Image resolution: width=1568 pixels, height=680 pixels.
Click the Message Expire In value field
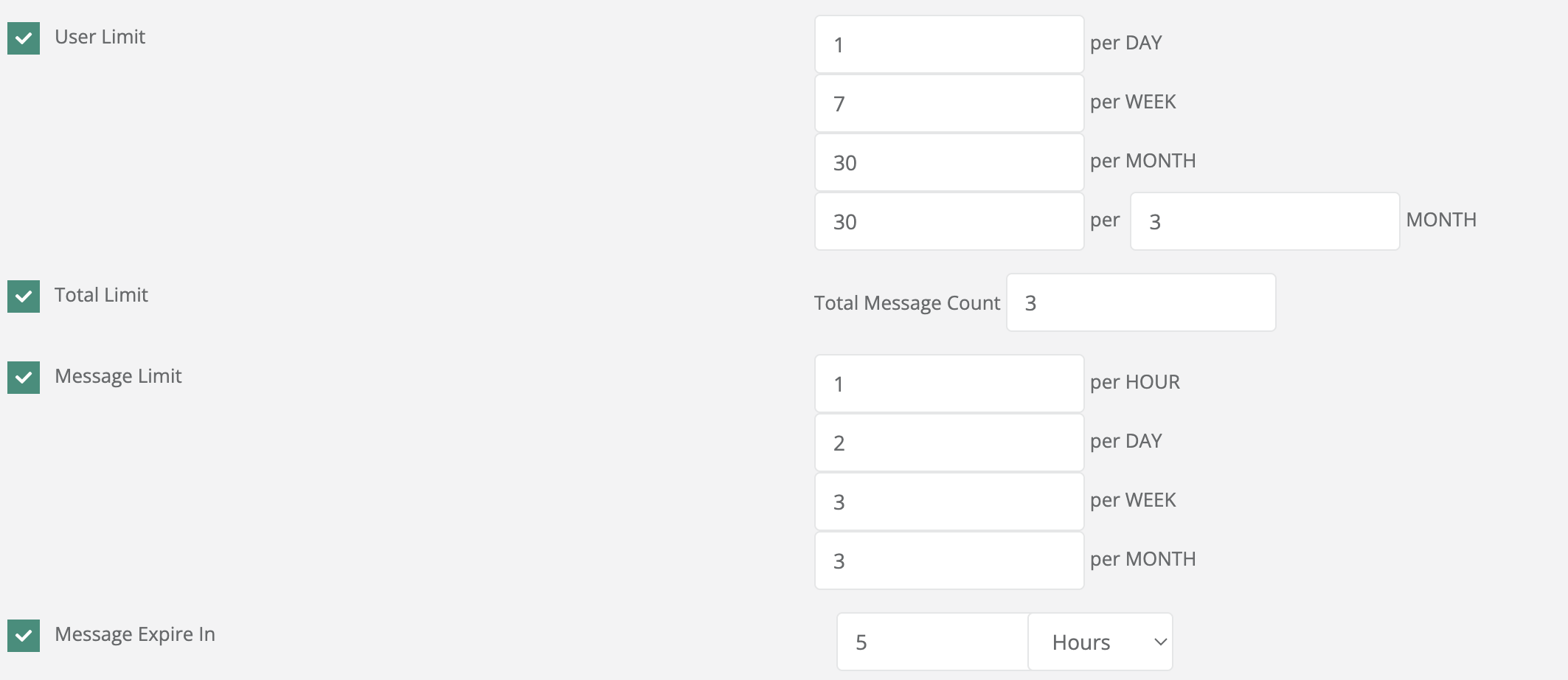pos(932,642)
